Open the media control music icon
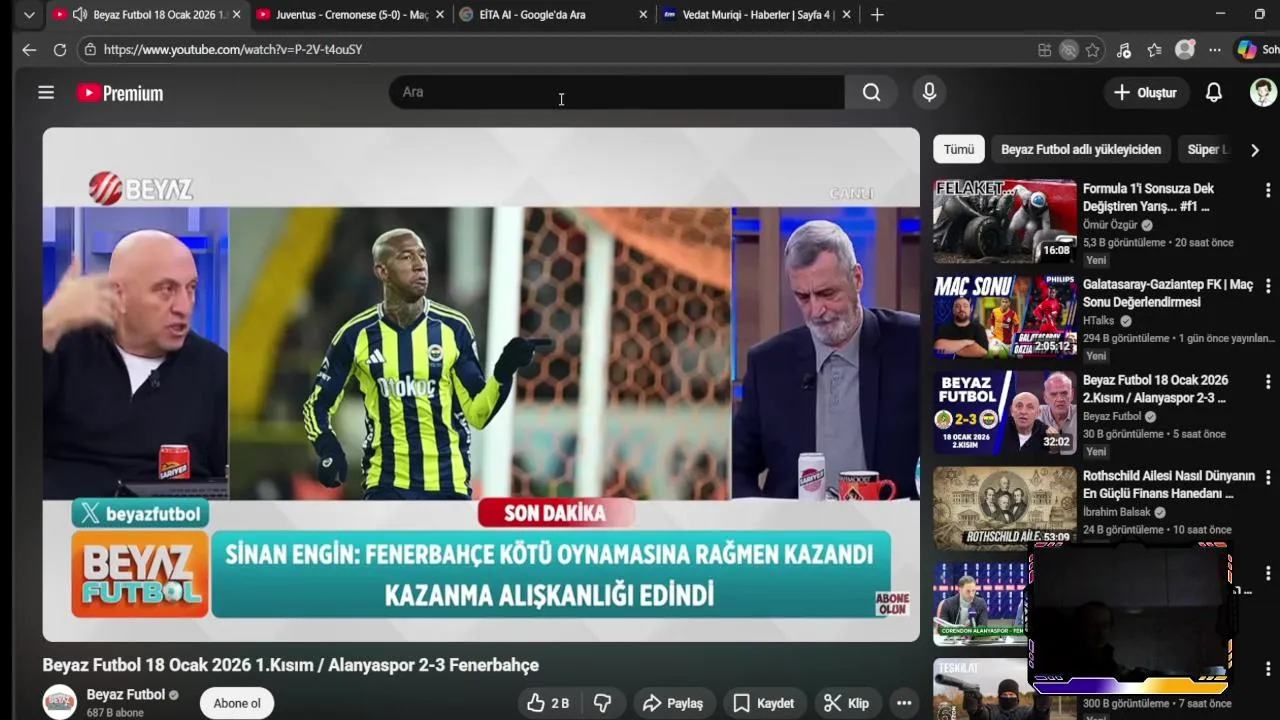1280x720 pixels. point(1124,50)
